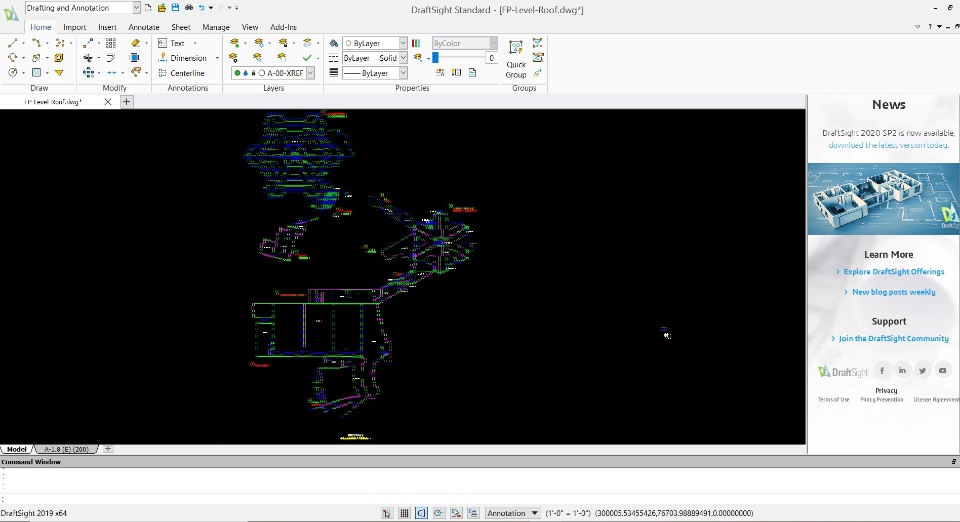Screen dimensions: 960x522
Task: Select the Line draw tool
Action: coord(12,43)
